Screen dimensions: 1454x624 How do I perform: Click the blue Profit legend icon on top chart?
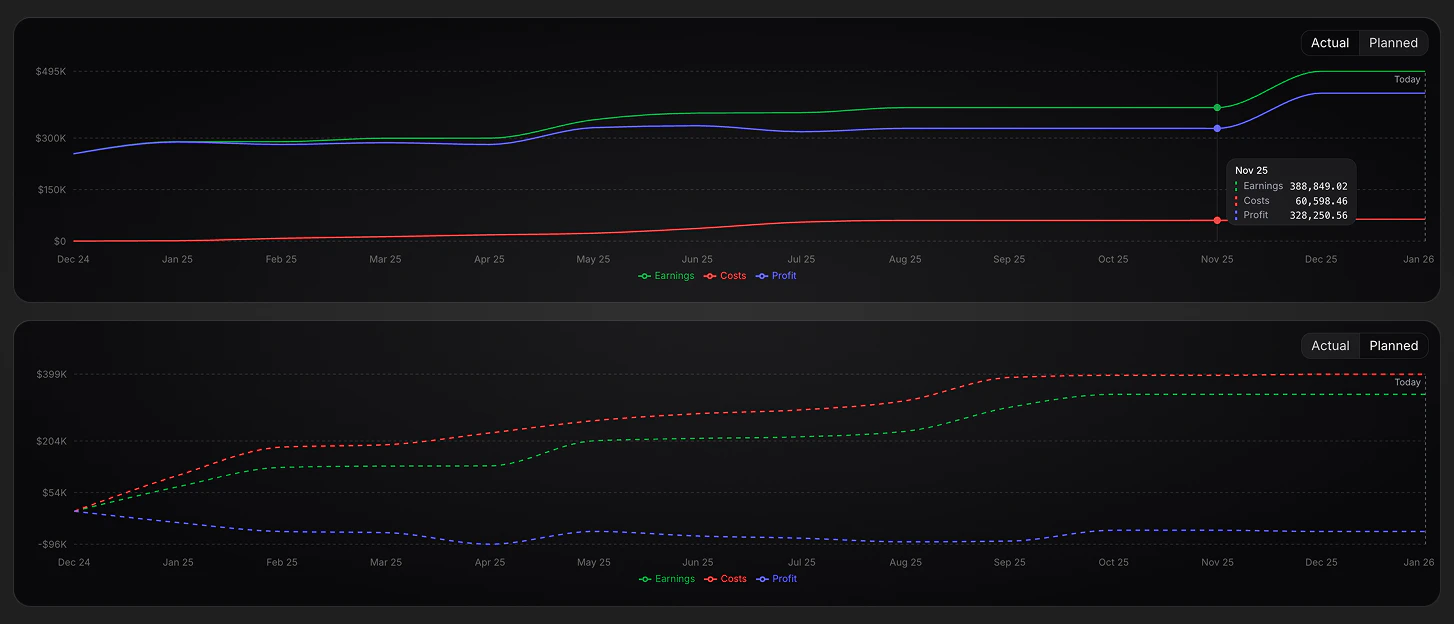[762, 275]
